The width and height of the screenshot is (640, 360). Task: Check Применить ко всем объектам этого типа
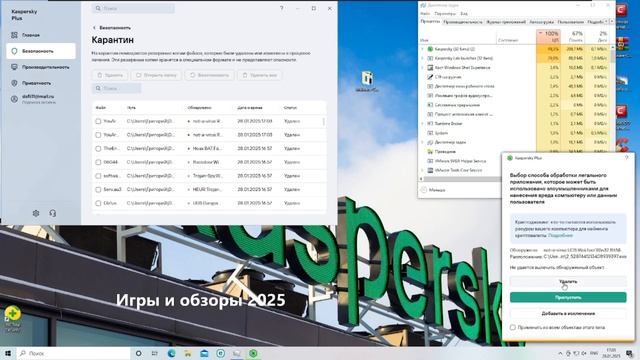pos(513,327)
